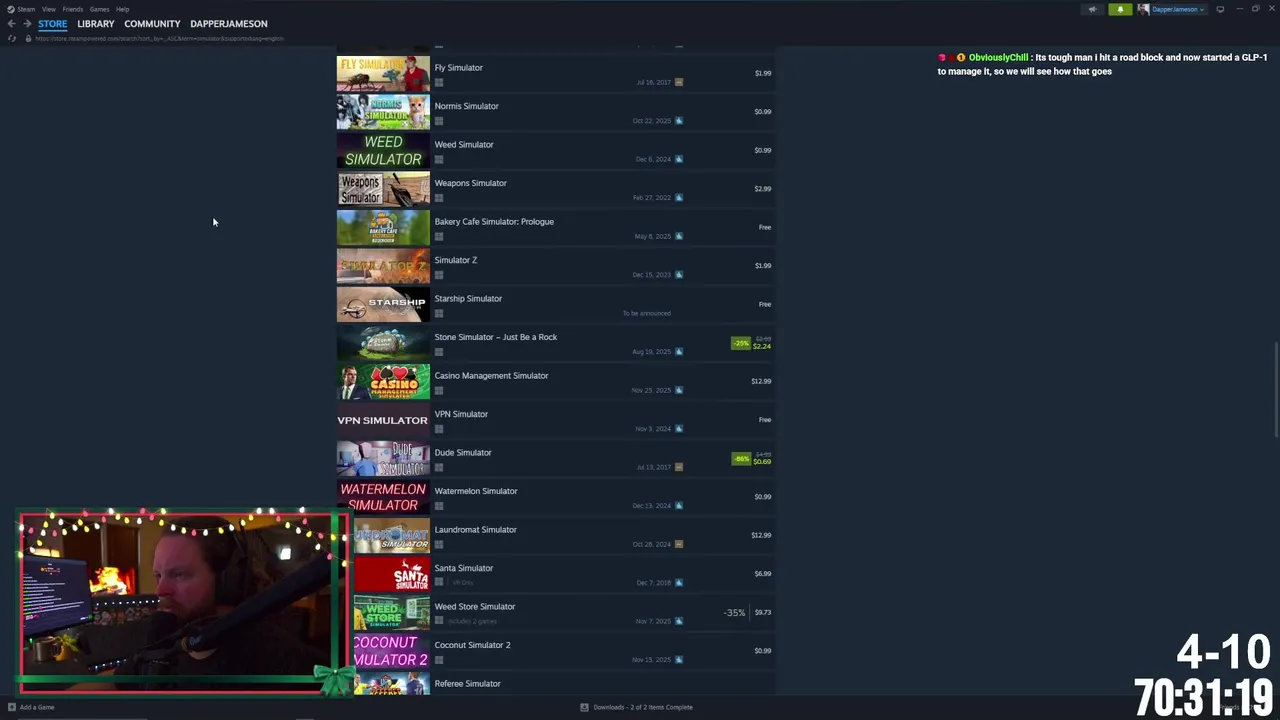Viewport: 1280px width, 720px height.
Task: Click the review icon beside Oct 22, 2025
Action: tap(679, 121)
